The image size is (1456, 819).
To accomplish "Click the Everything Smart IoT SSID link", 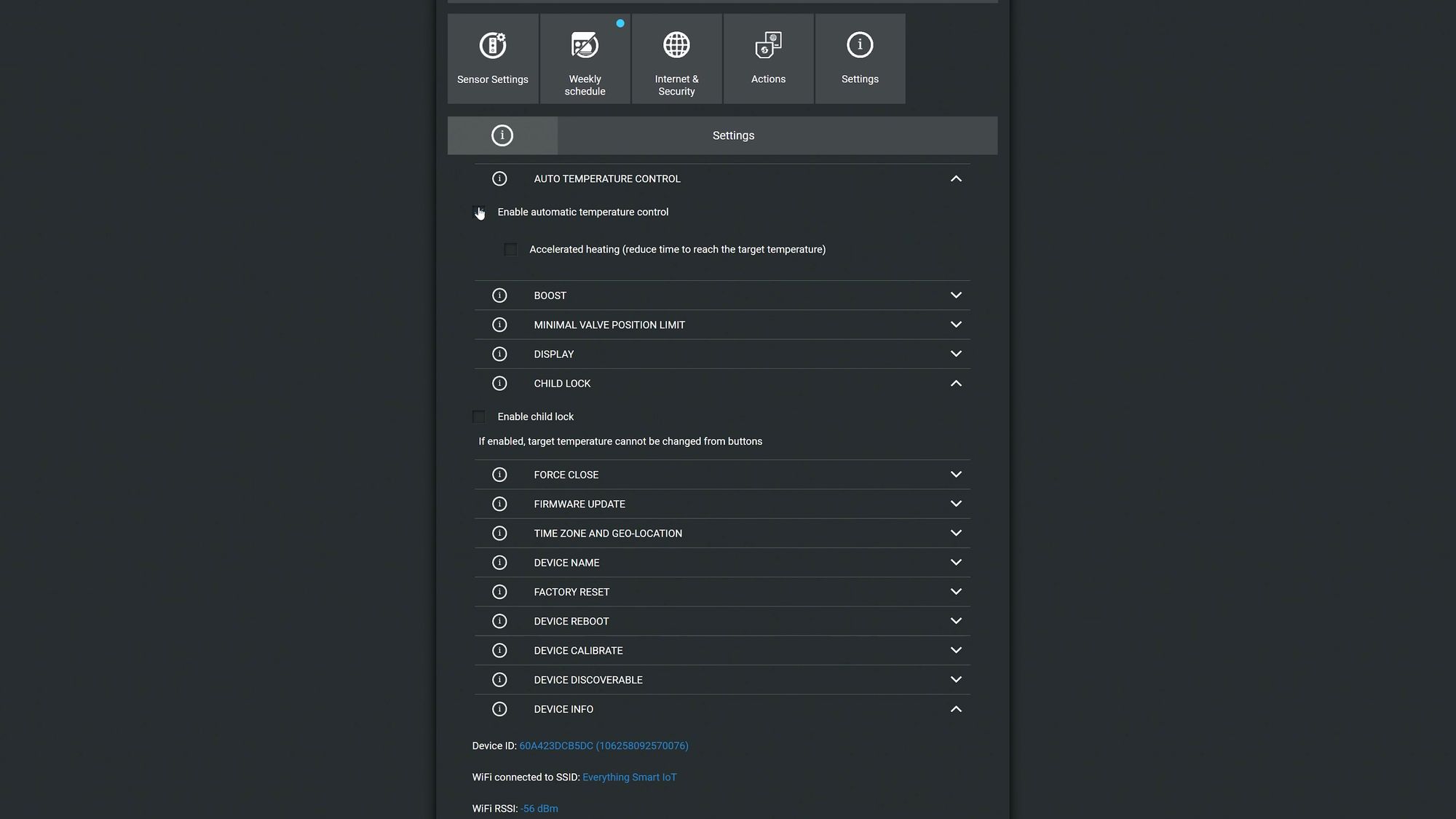I will (x=630, y=778).
